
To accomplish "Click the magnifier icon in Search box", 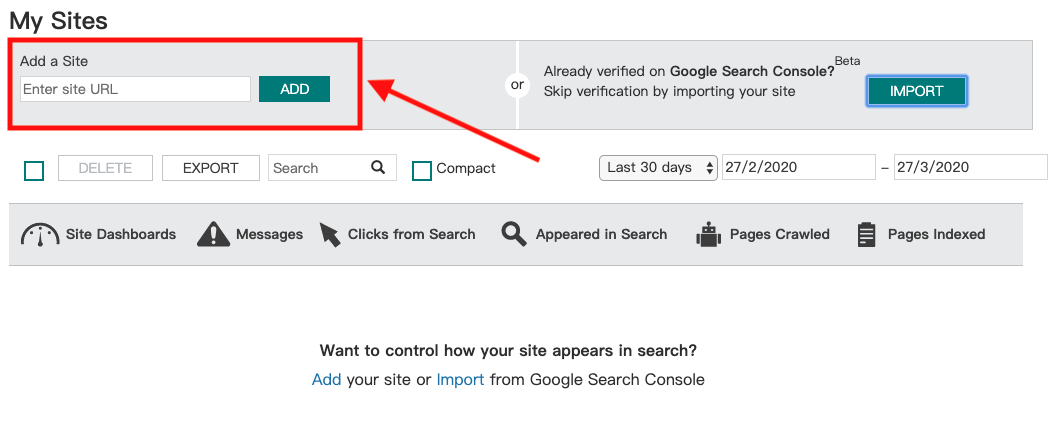I will coord(379,168).
